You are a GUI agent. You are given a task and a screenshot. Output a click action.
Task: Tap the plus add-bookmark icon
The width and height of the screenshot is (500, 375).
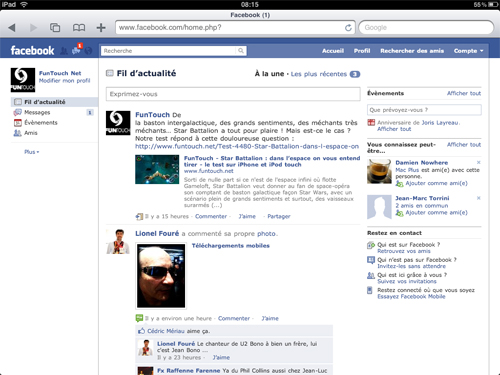tap(101, 28)
